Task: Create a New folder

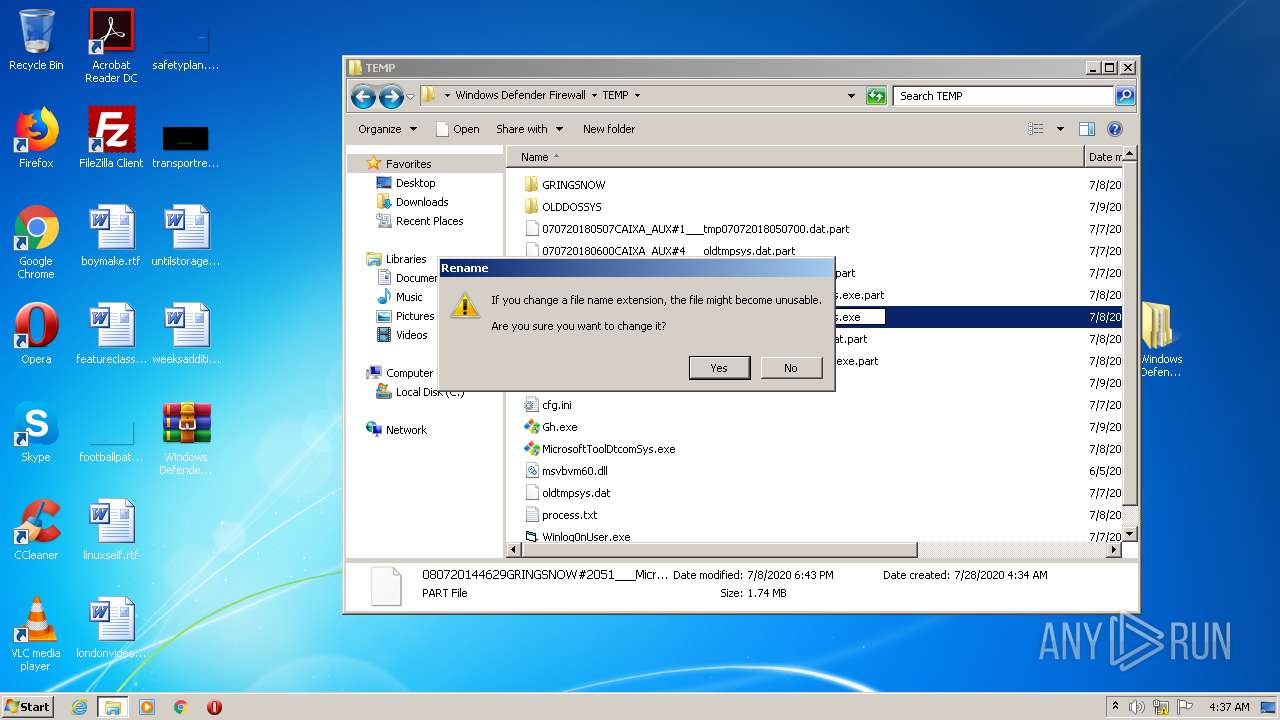Action: (x=609, y=129)
